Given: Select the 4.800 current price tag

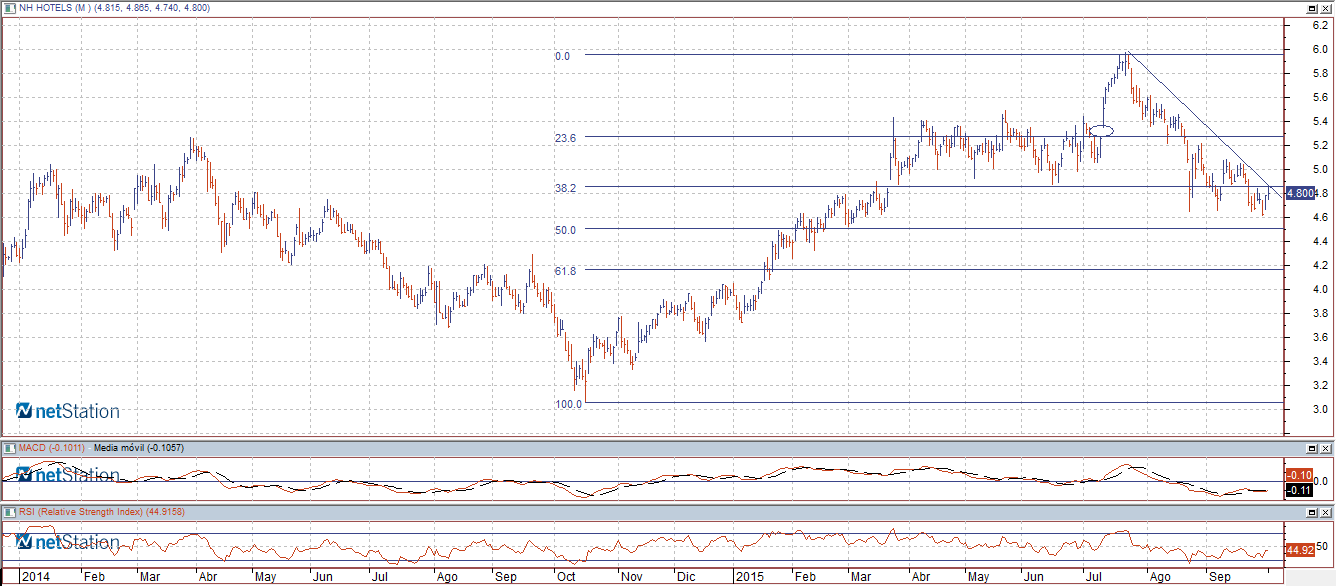Looking at the screenshot, I should (x=1300, y=193).
